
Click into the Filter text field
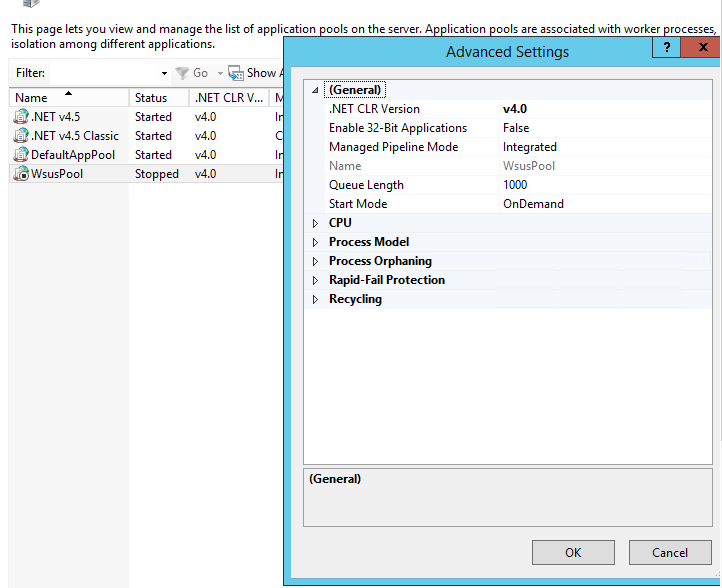[x=105, y=73]
